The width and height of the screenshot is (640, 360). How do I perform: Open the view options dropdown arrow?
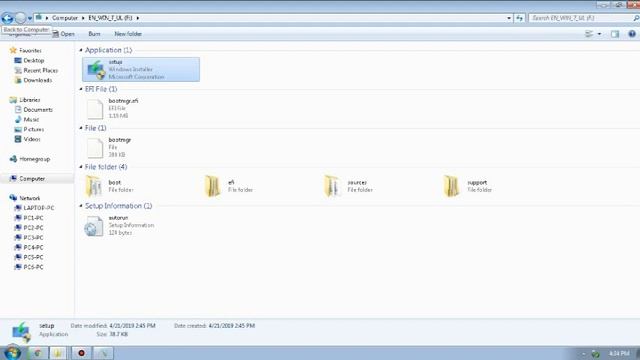tap(599, 34)
